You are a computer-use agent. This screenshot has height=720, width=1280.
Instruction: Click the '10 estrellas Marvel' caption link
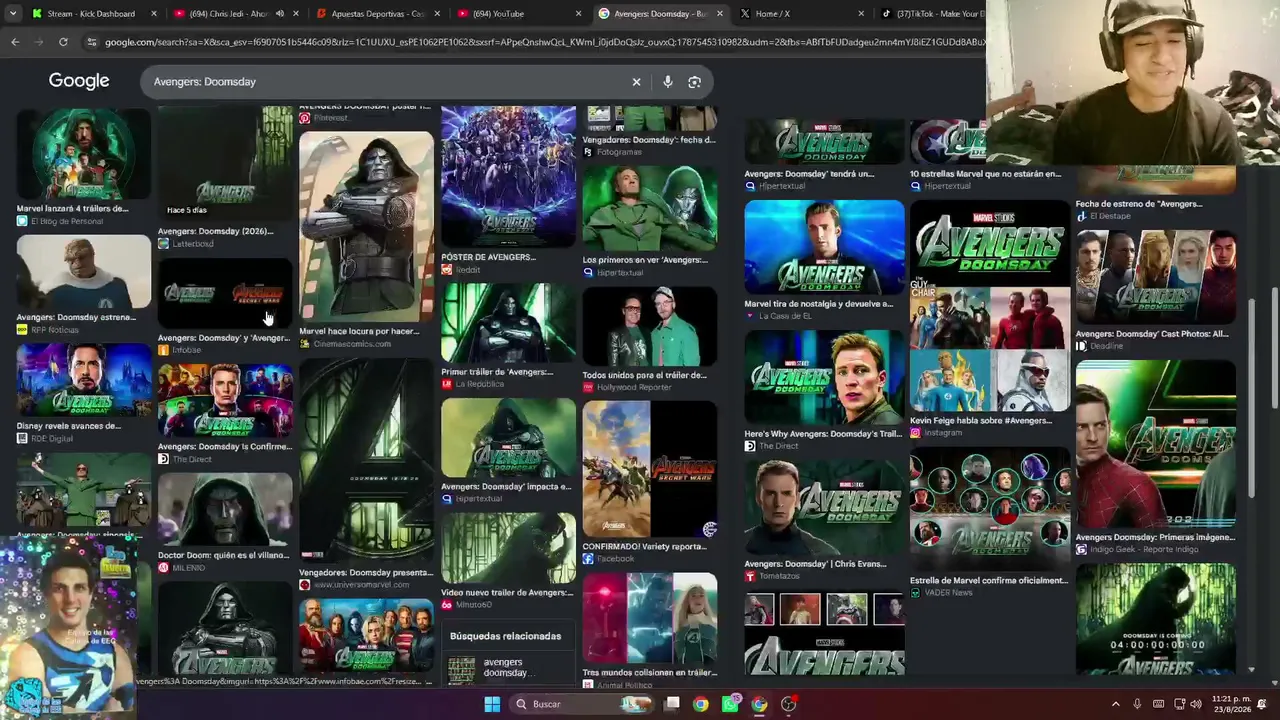click(x=985, y=174)
